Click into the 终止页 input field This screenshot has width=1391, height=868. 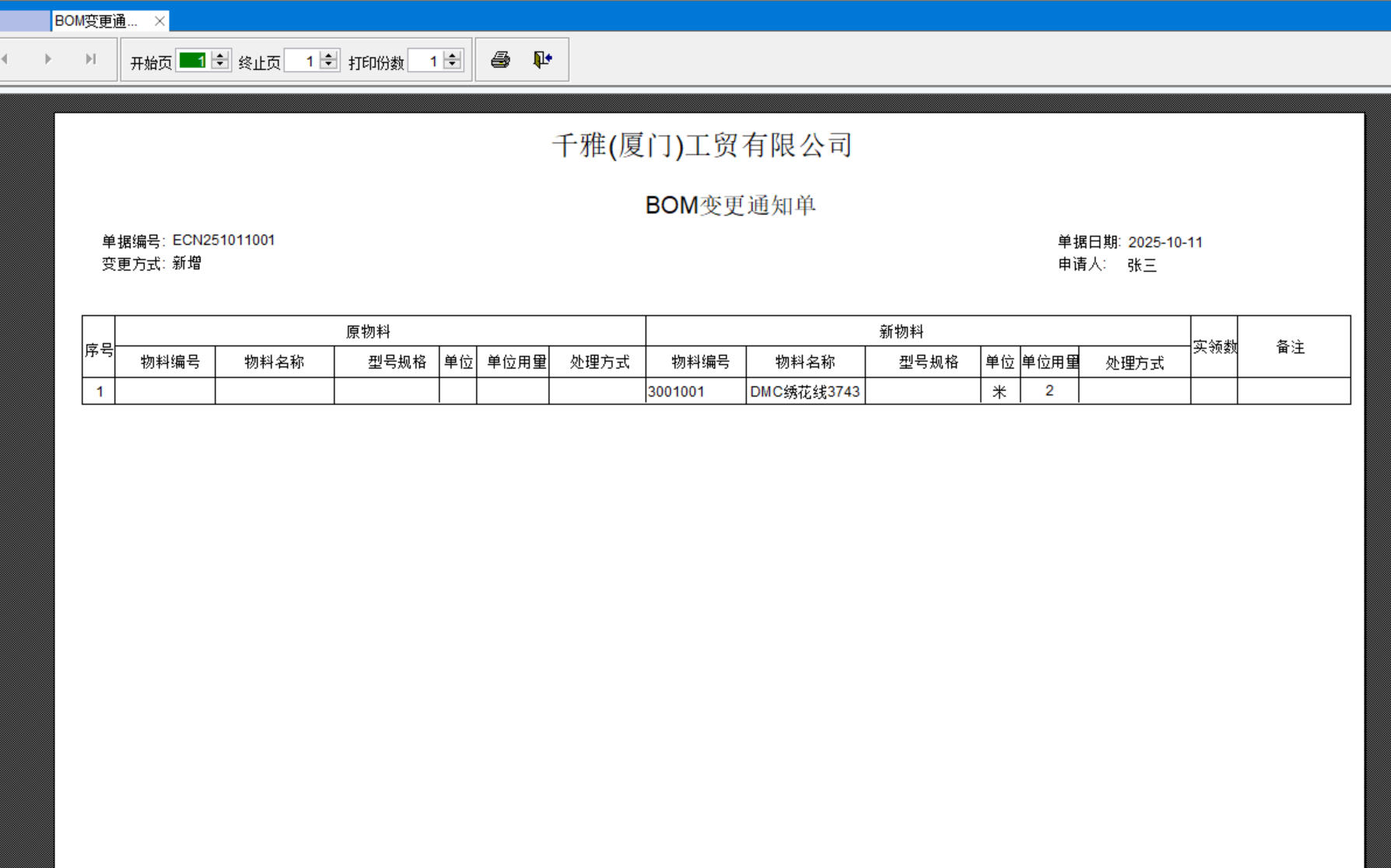pyautogui.click(x=301, y=61)
